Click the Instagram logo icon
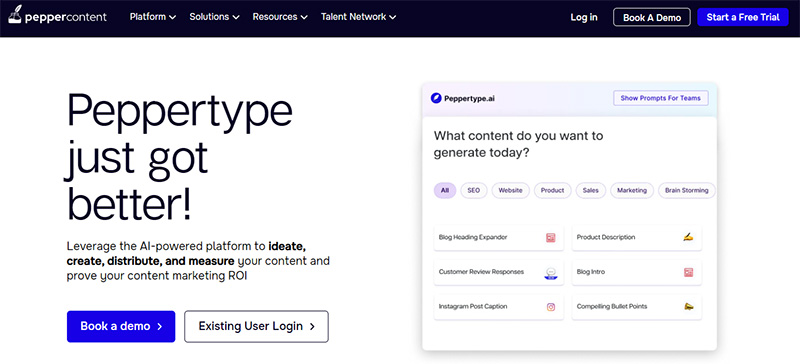 point(551,307)
